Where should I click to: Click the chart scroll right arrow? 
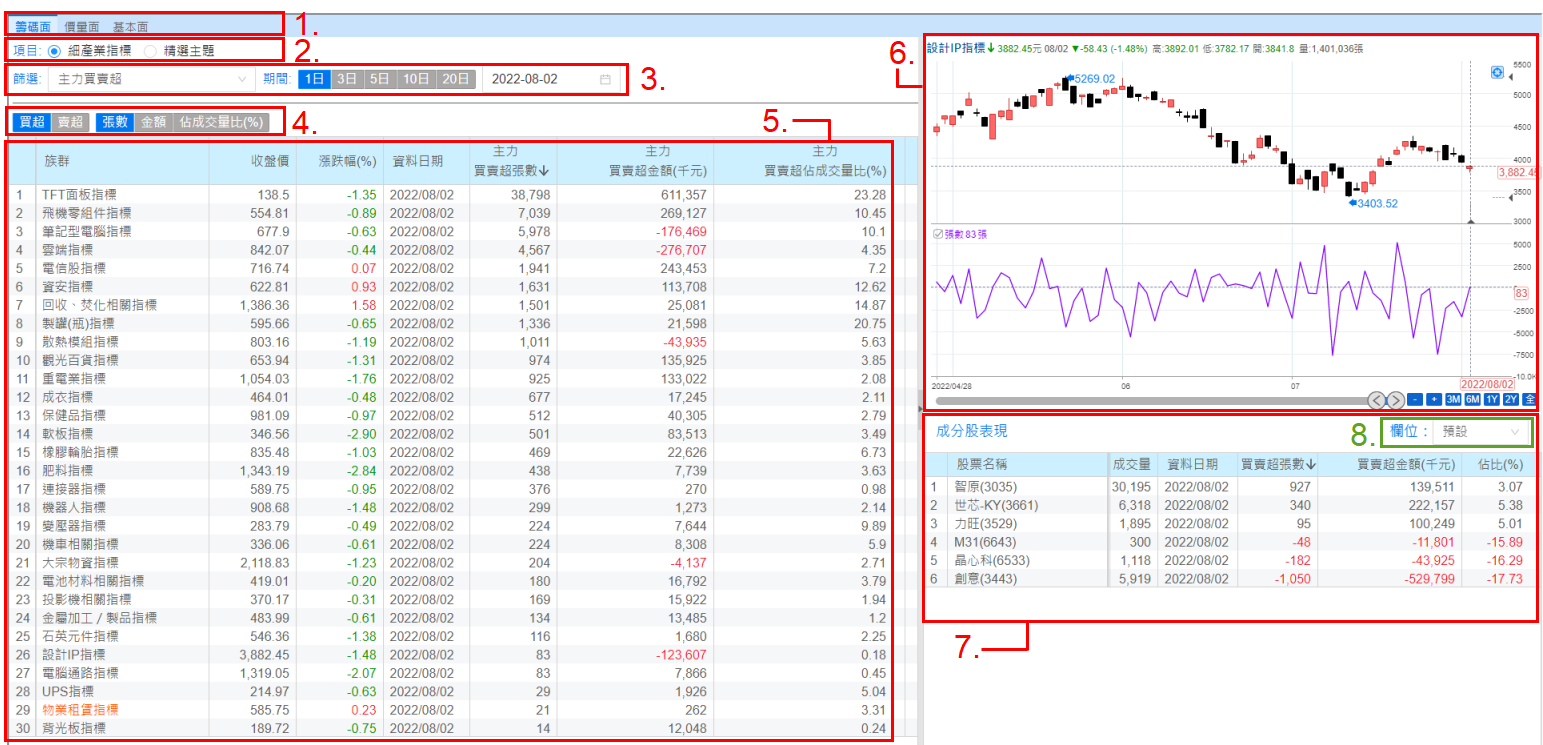1395,400
